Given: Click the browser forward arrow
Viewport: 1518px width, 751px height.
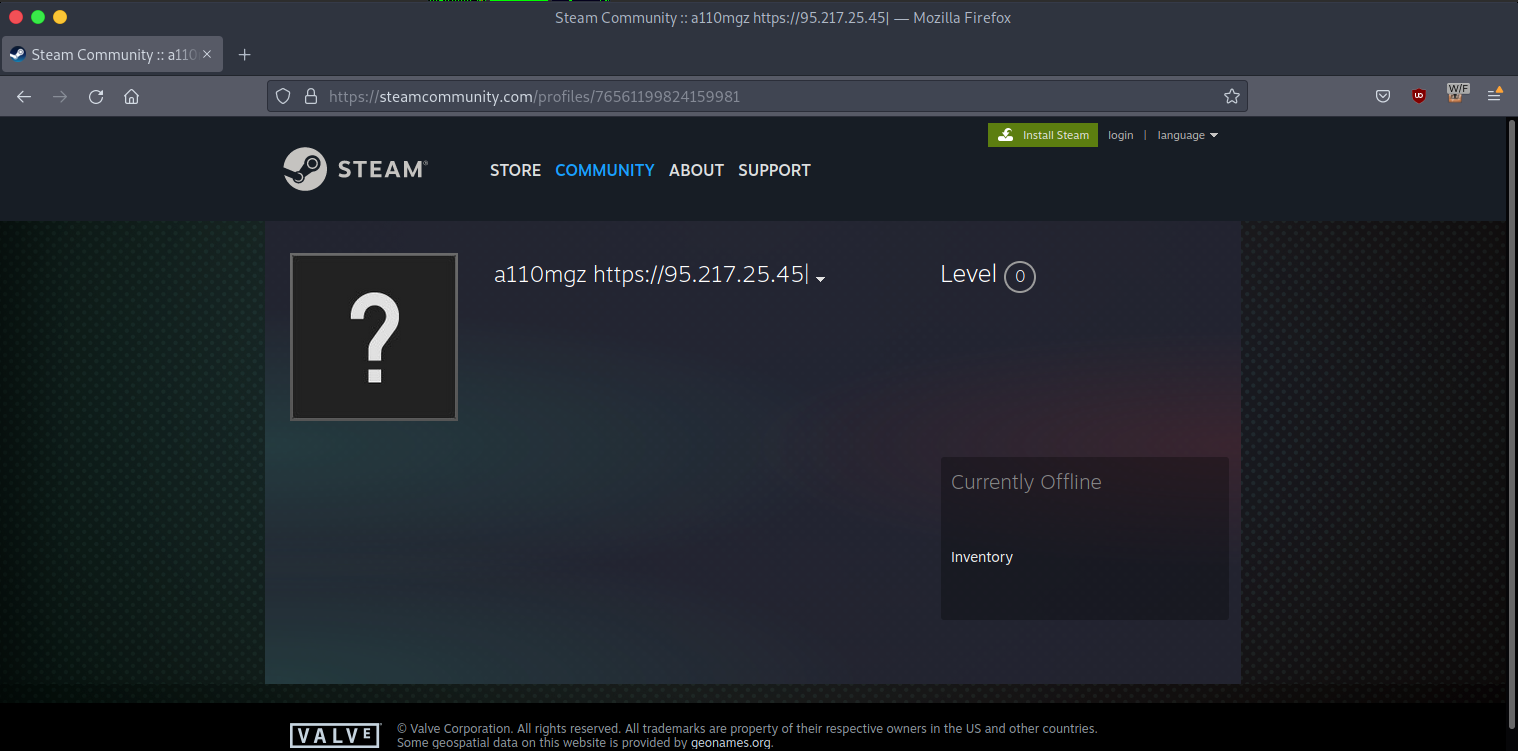Looking at the screenshot, I should pos(60,97).
